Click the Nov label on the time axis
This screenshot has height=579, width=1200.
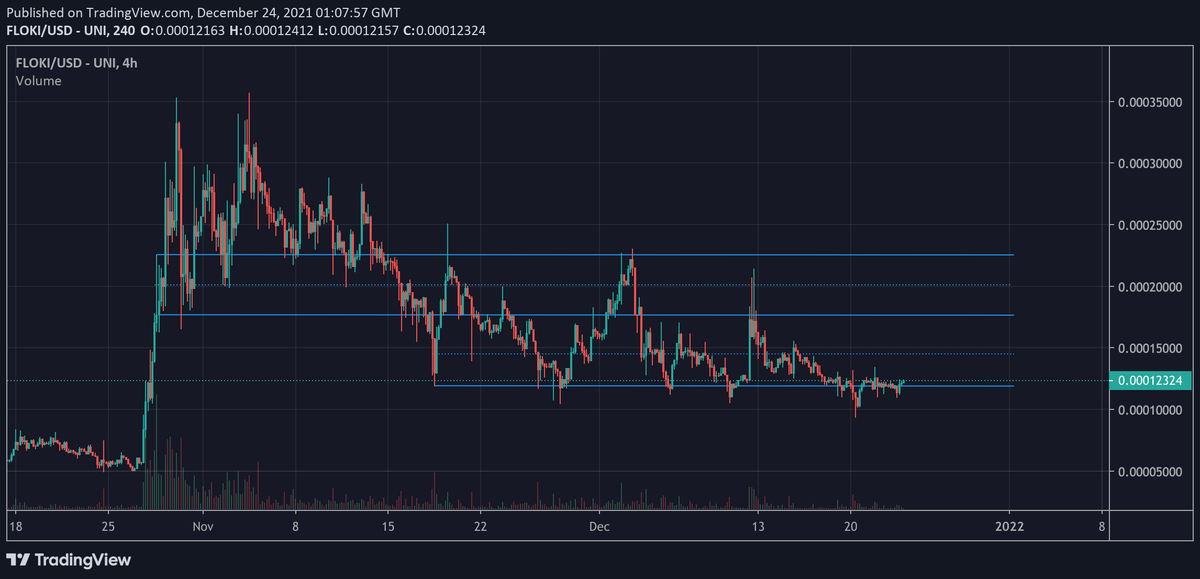tap(203, 525)
